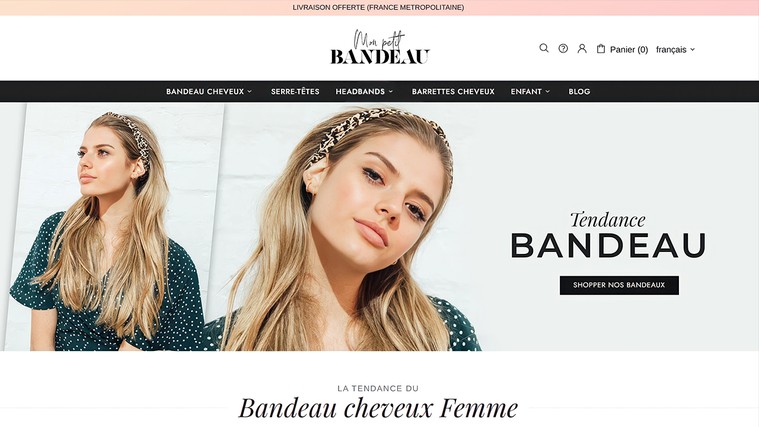Image resolution: width=759 pixels, height=427 pixels.
Task: Open the user account icon
Action: click(582, 48)
